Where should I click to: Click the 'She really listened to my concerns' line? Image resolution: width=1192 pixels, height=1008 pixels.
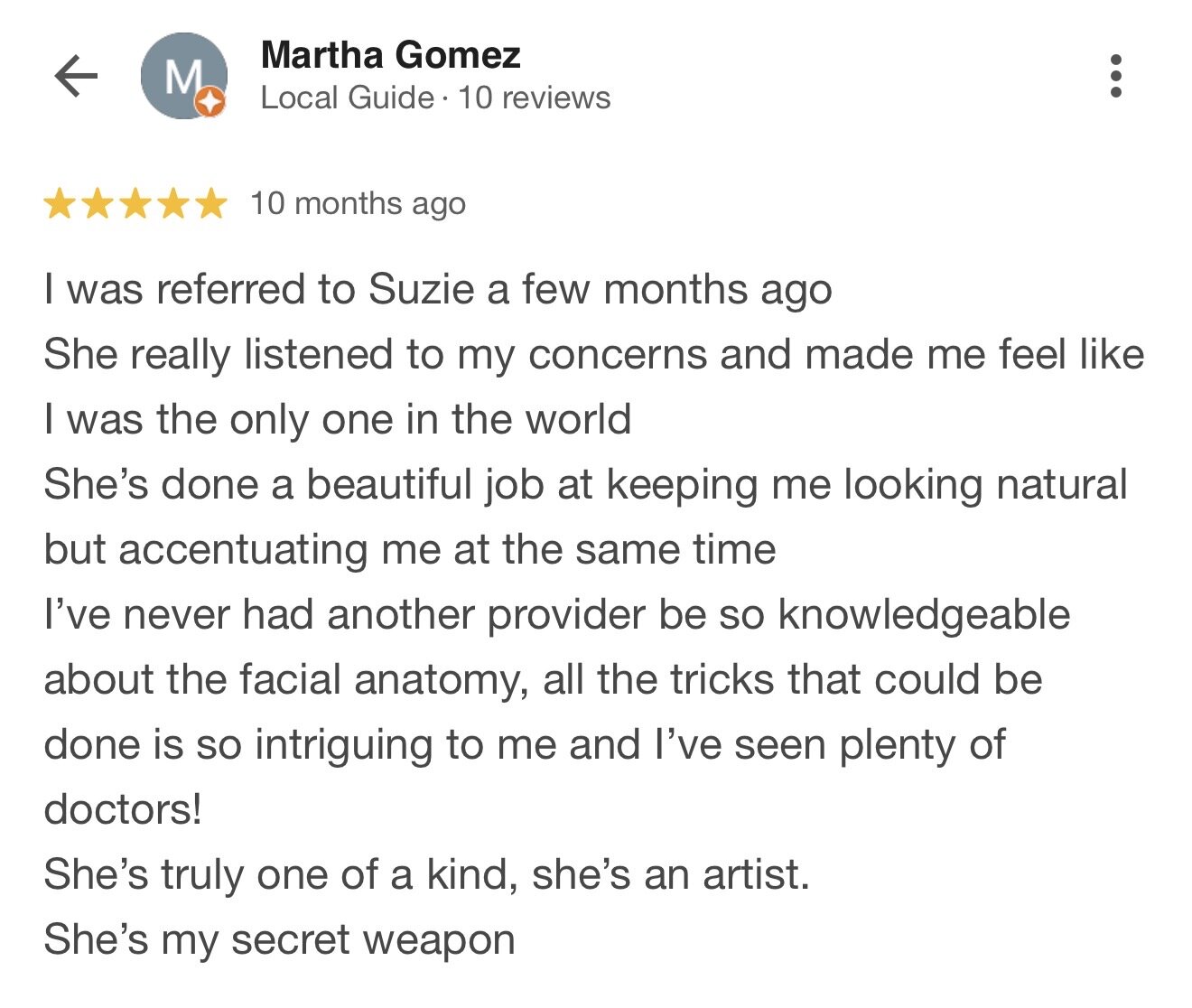point(593,355)
